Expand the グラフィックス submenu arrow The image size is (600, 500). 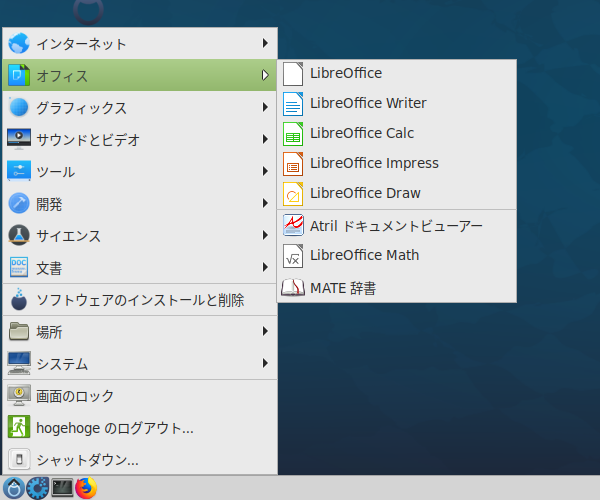point(265,107)
